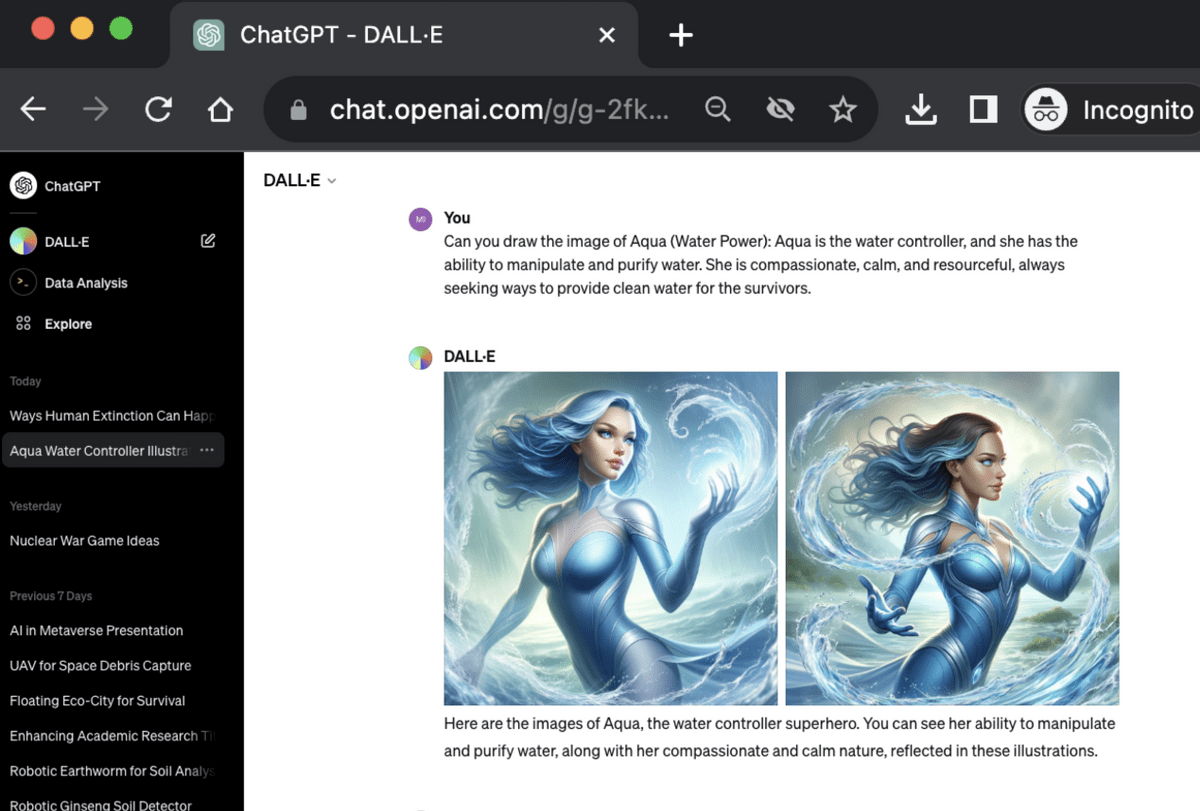Open the browser downloads icon
The image size is (1200, 811).
point(921,110)
